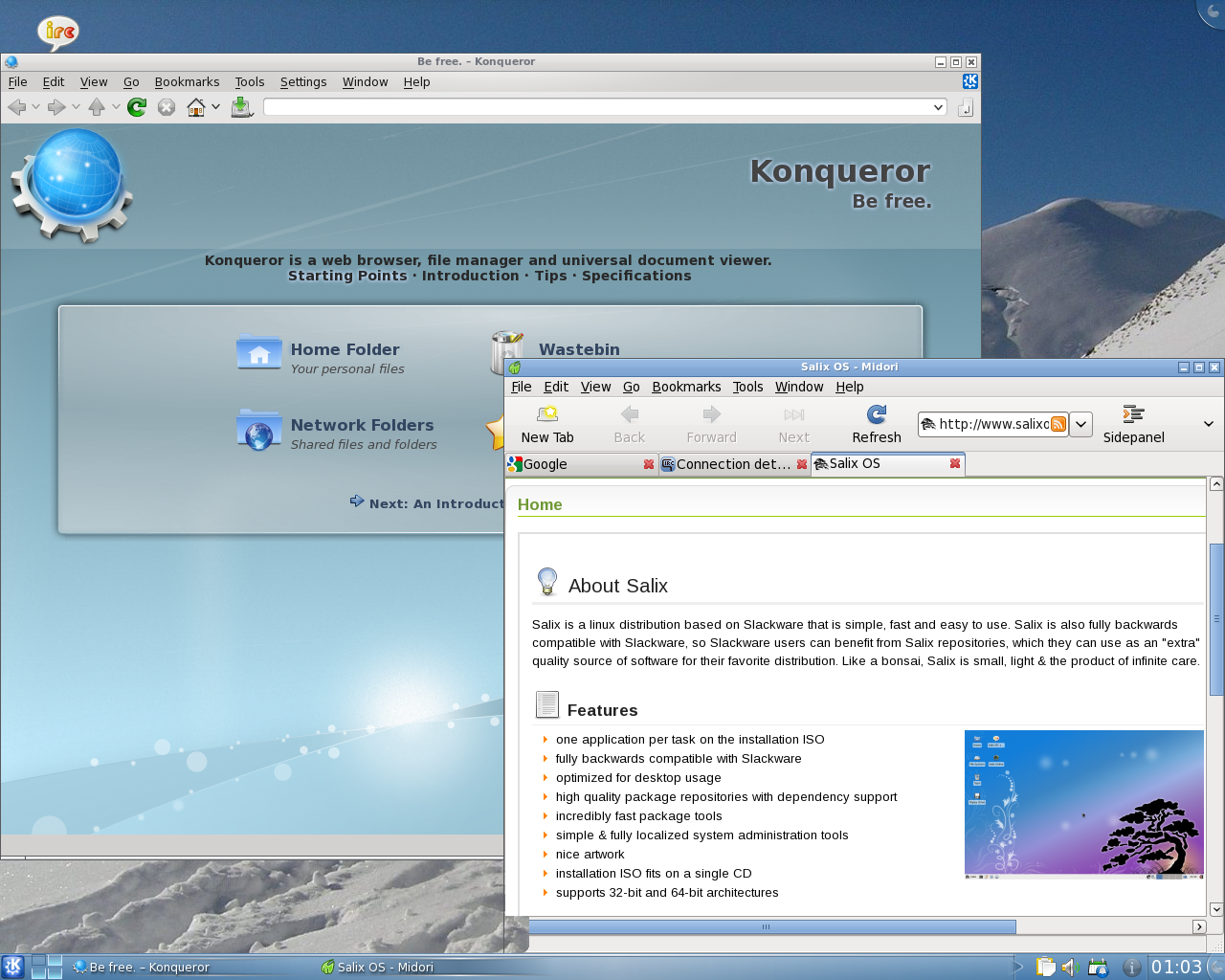
Task: Open the Introduction link in Konqueror
Action: click(471, 276)
